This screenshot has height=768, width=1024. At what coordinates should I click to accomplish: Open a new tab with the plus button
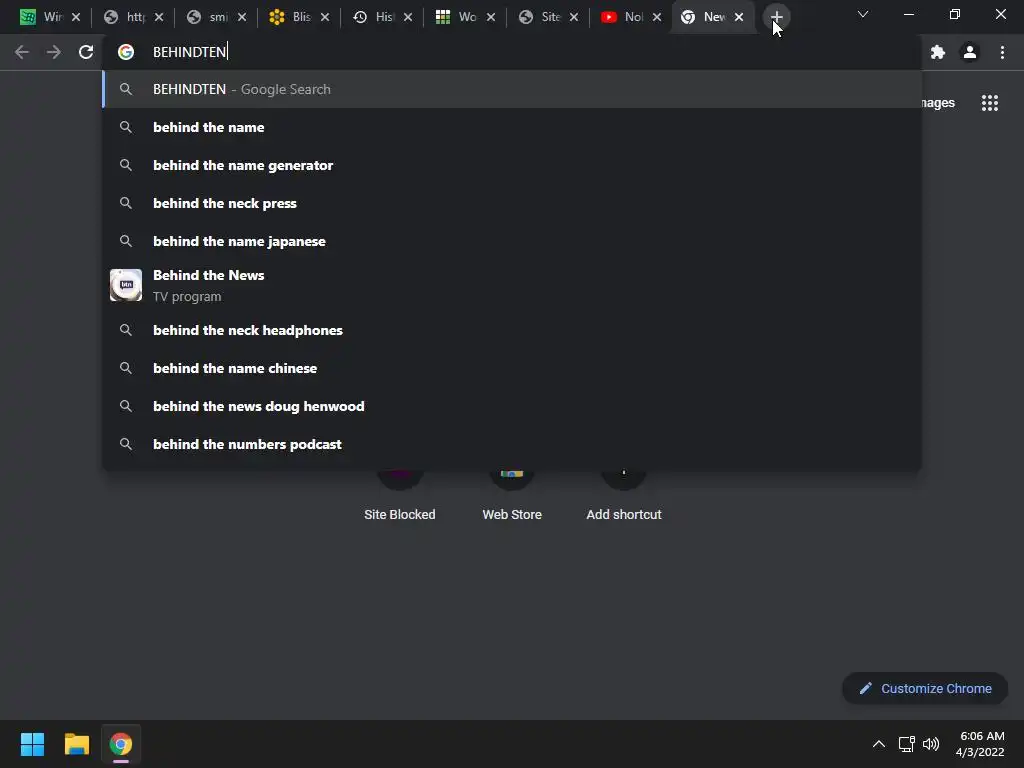tap(776, 17)
